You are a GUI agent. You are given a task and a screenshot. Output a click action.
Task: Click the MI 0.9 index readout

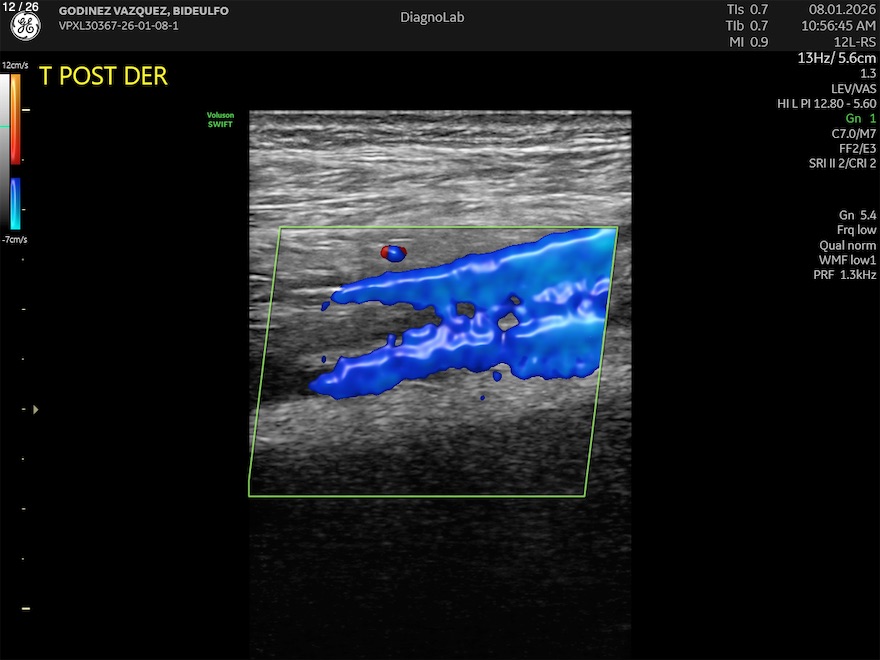pyautogui.click(x=747, y=42)
